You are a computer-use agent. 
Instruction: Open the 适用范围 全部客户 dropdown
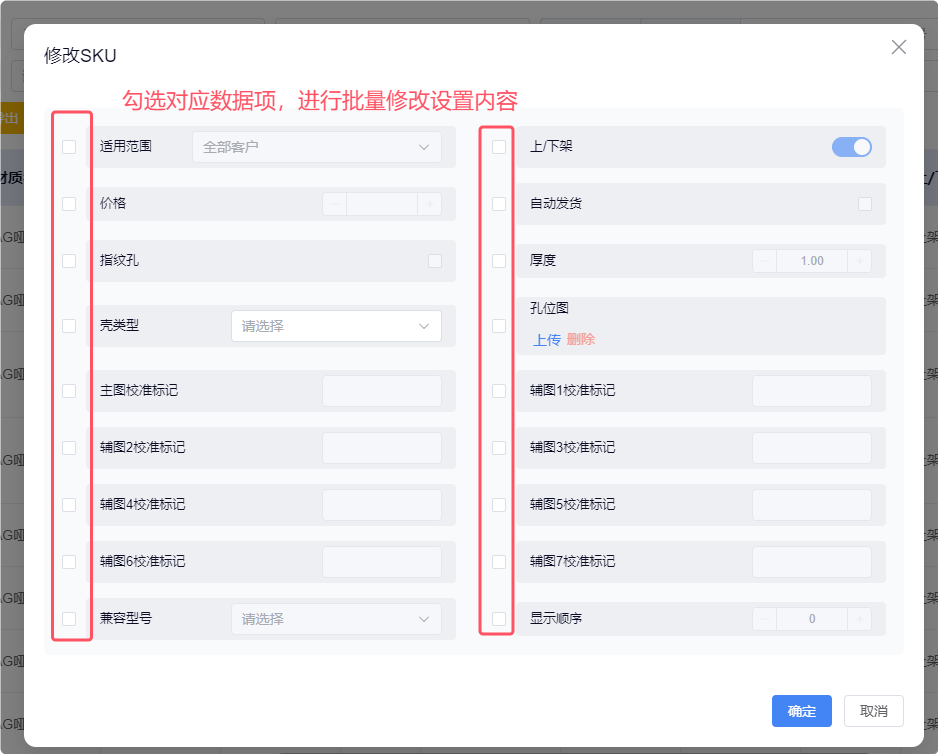(x=317, y=147)
